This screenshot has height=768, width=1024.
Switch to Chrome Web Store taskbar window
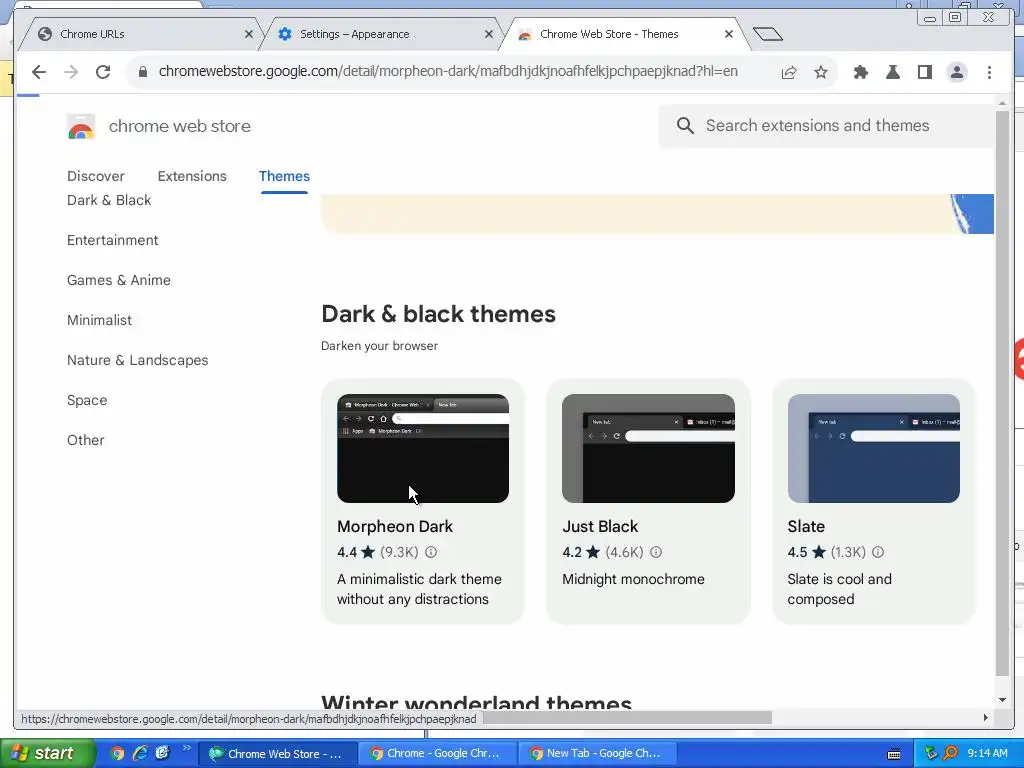tap(278, 754)
